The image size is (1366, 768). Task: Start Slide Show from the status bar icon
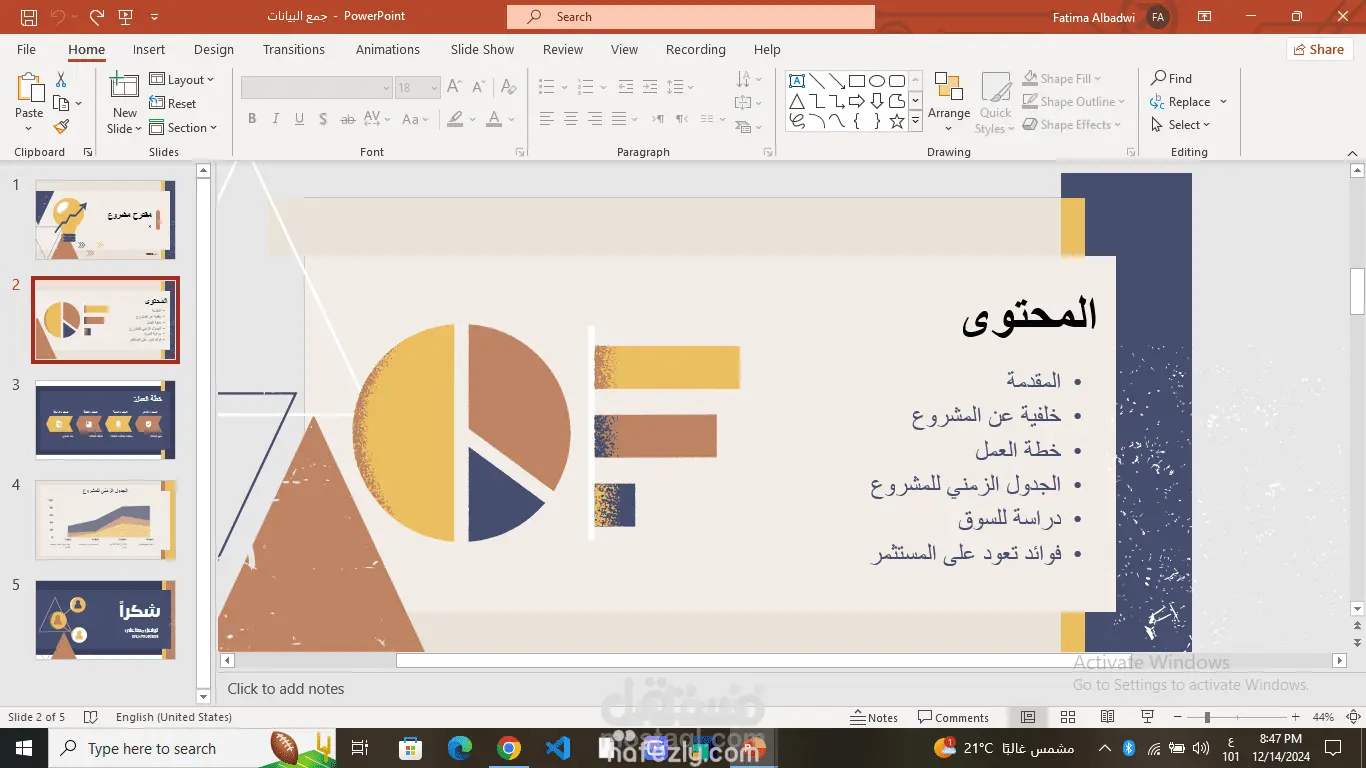pos(1147,717)
